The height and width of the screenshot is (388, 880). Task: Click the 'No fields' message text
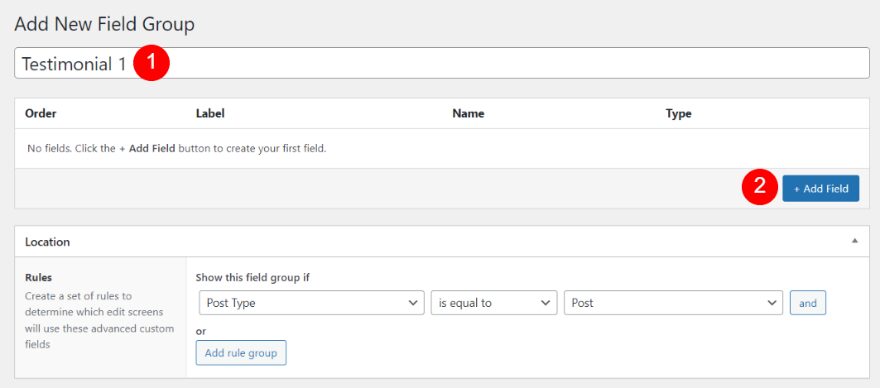coord(176,149)
